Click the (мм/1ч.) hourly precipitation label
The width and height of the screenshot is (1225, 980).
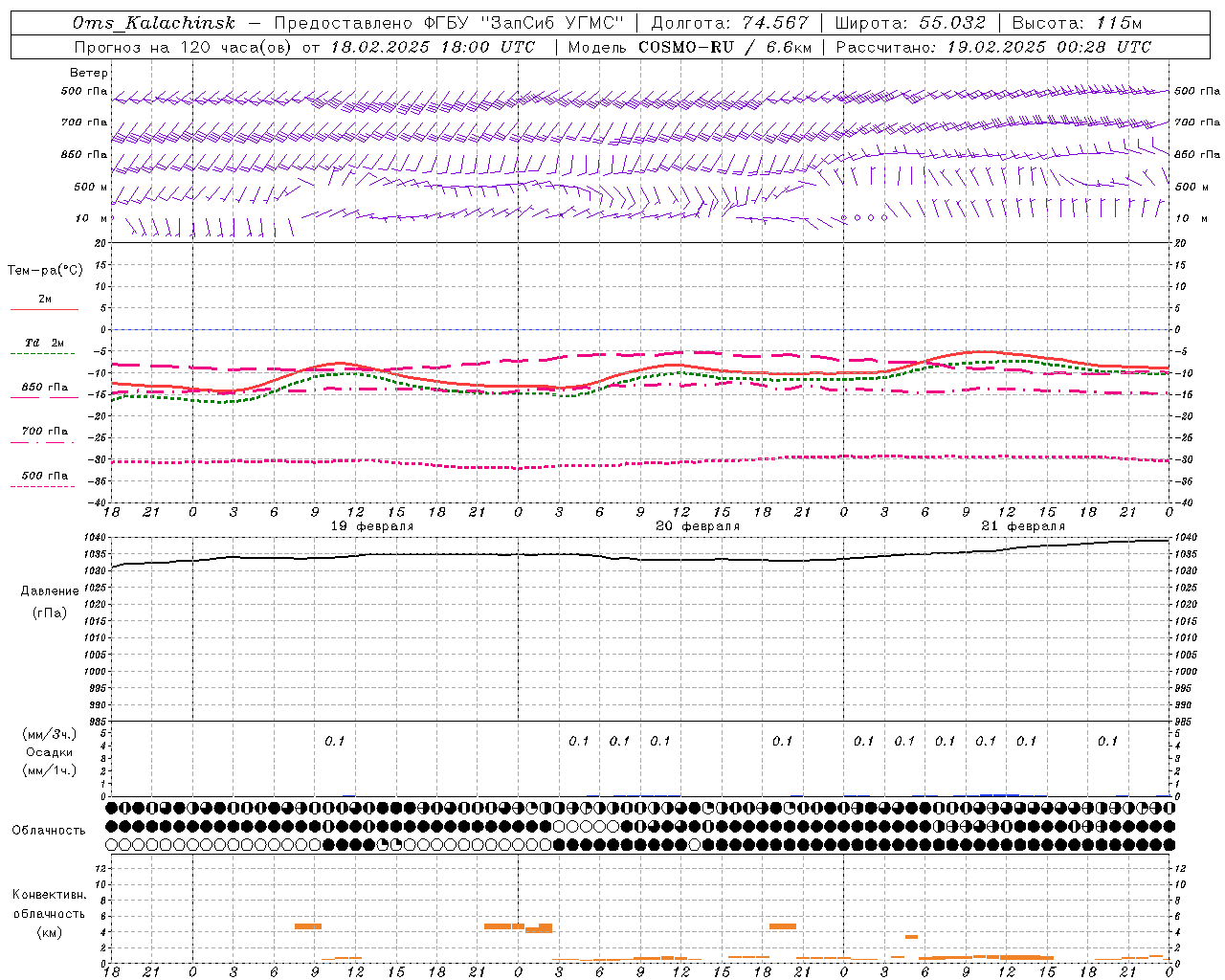point(50,770)
